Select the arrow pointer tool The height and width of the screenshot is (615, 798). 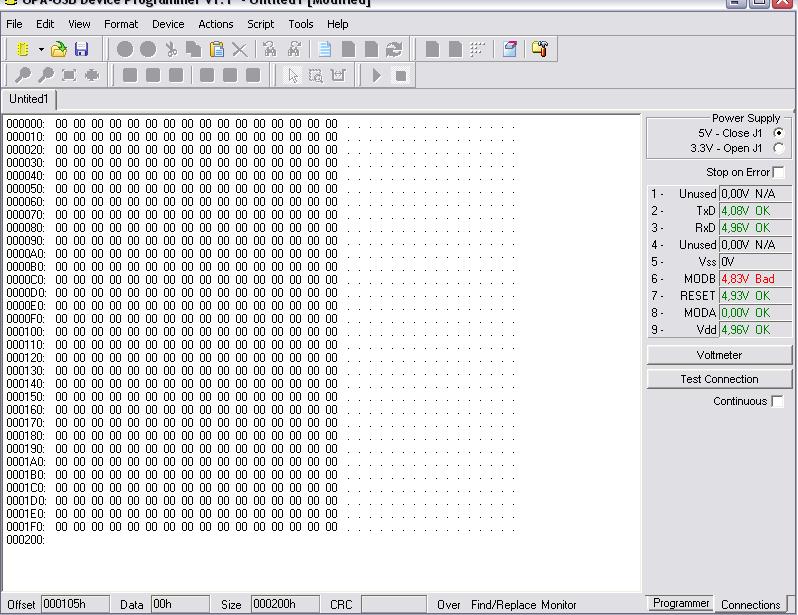click(293, 75)
